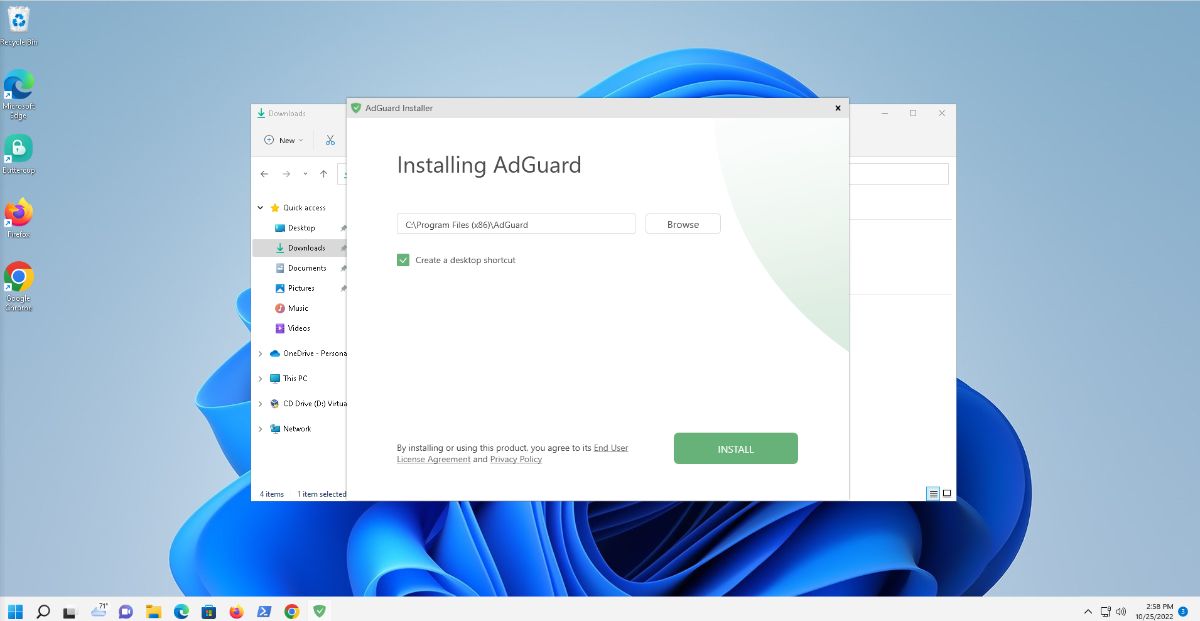Open Firefox from the taskbar
Image resolution: width=1200 pixels, height=621 pixels.
click(235, 609)
